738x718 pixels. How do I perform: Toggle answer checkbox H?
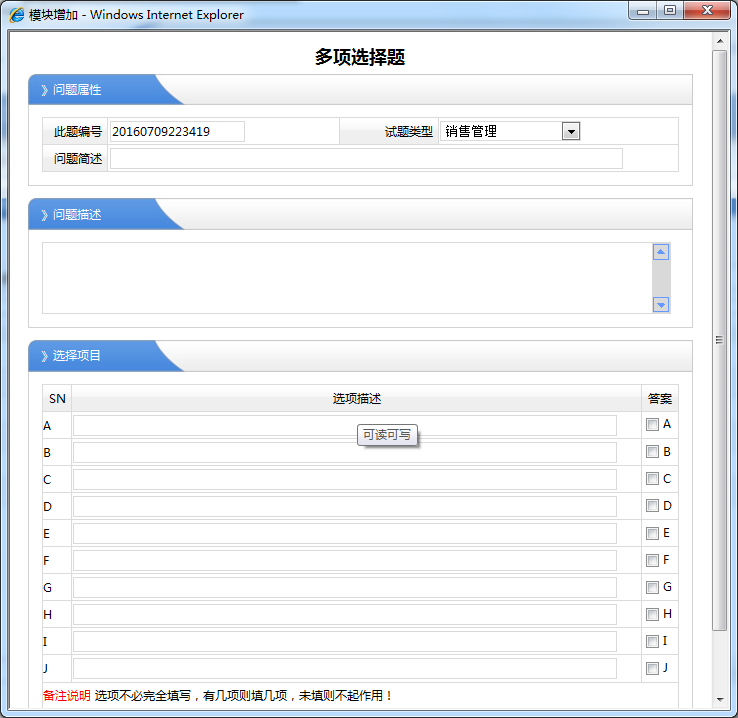(652, 614)
